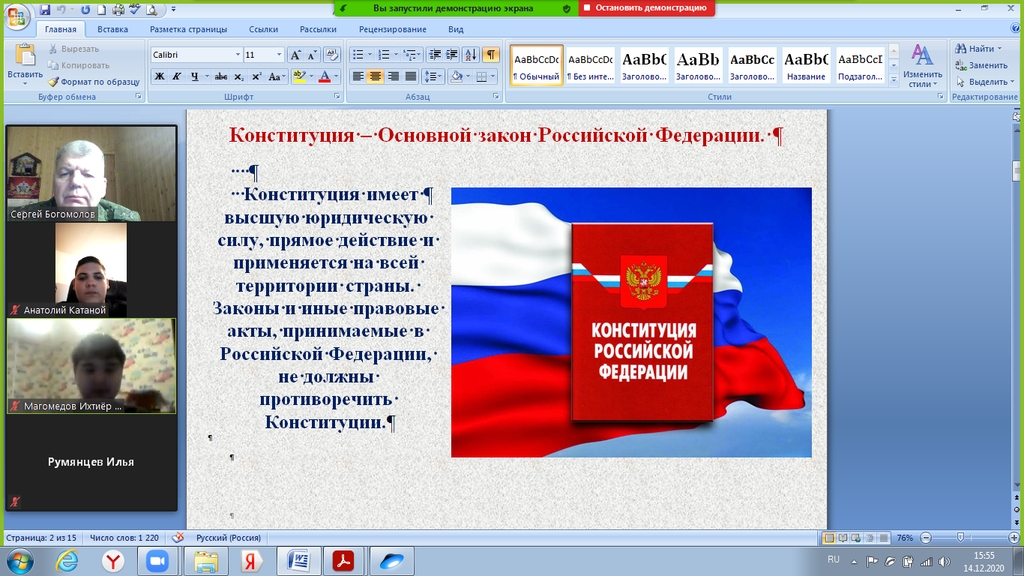1024x576 pixels.
Task: Toggle show paragraph marks (¶)
Action: click(490, 55)
